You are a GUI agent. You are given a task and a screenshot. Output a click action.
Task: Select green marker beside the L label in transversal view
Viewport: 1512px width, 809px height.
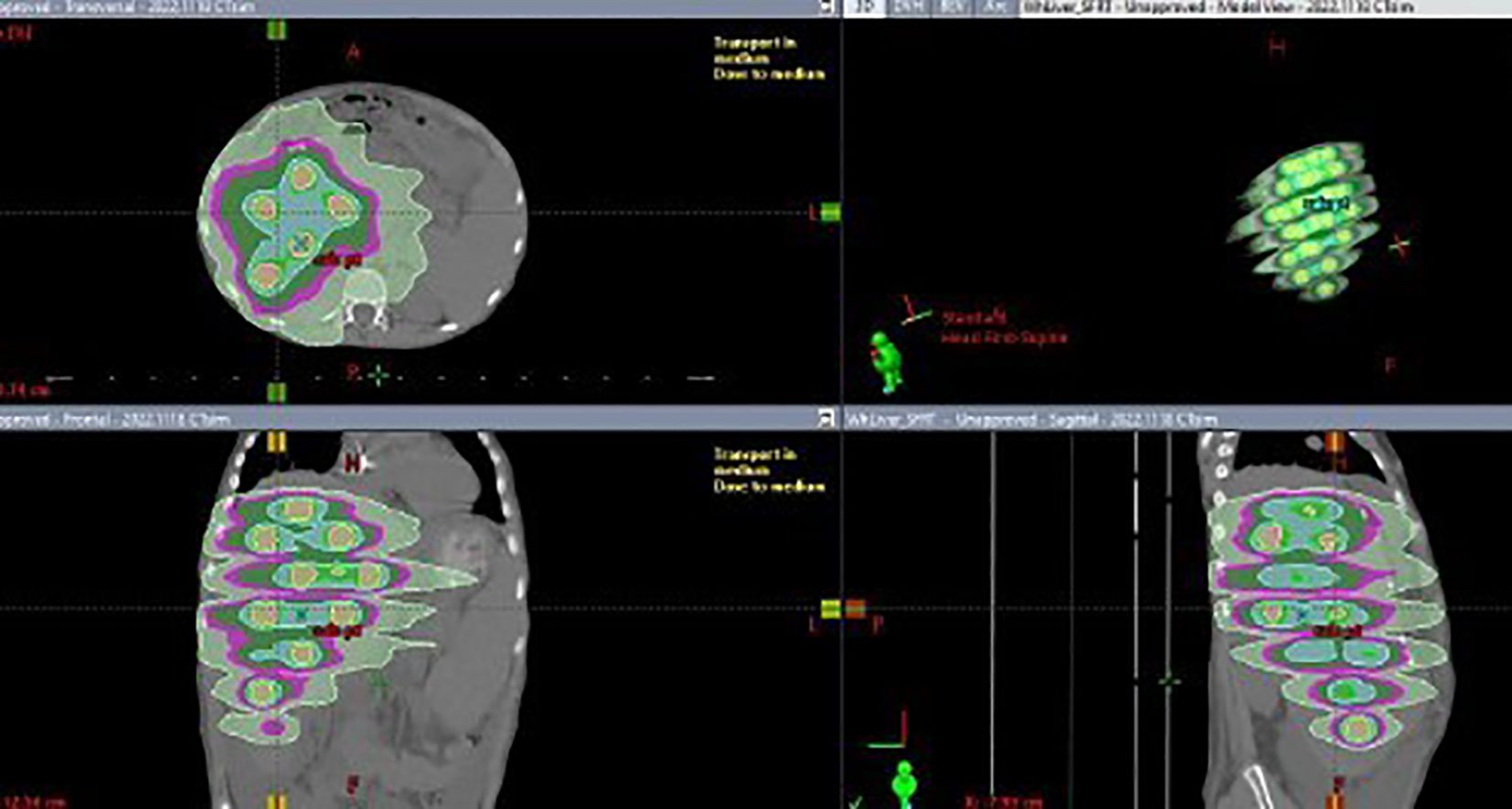[830, 213]
